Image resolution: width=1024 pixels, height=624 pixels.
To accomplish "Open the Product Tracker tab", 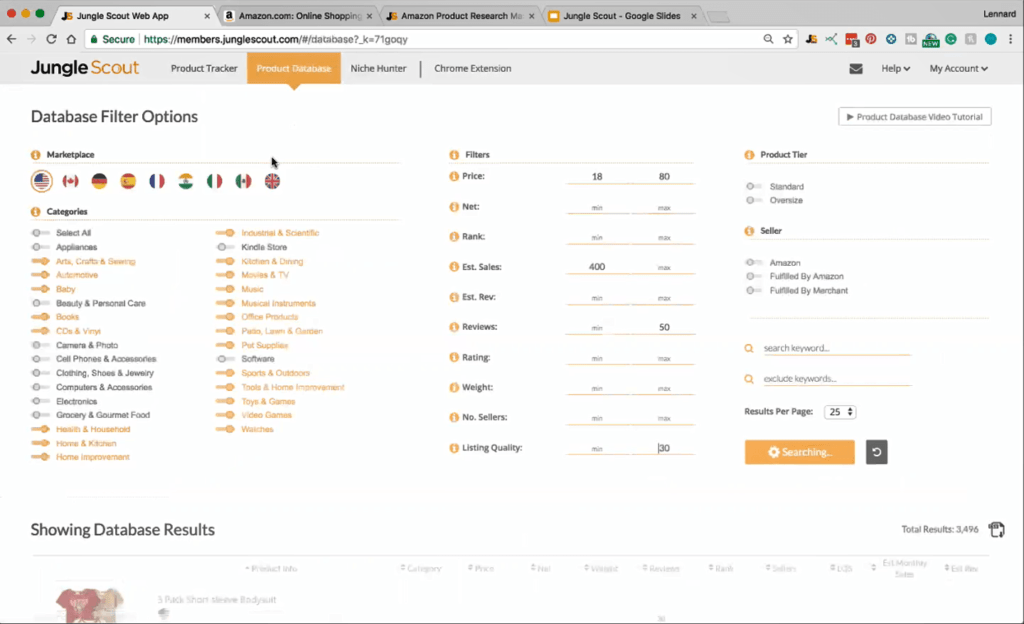I will (204, 69).
